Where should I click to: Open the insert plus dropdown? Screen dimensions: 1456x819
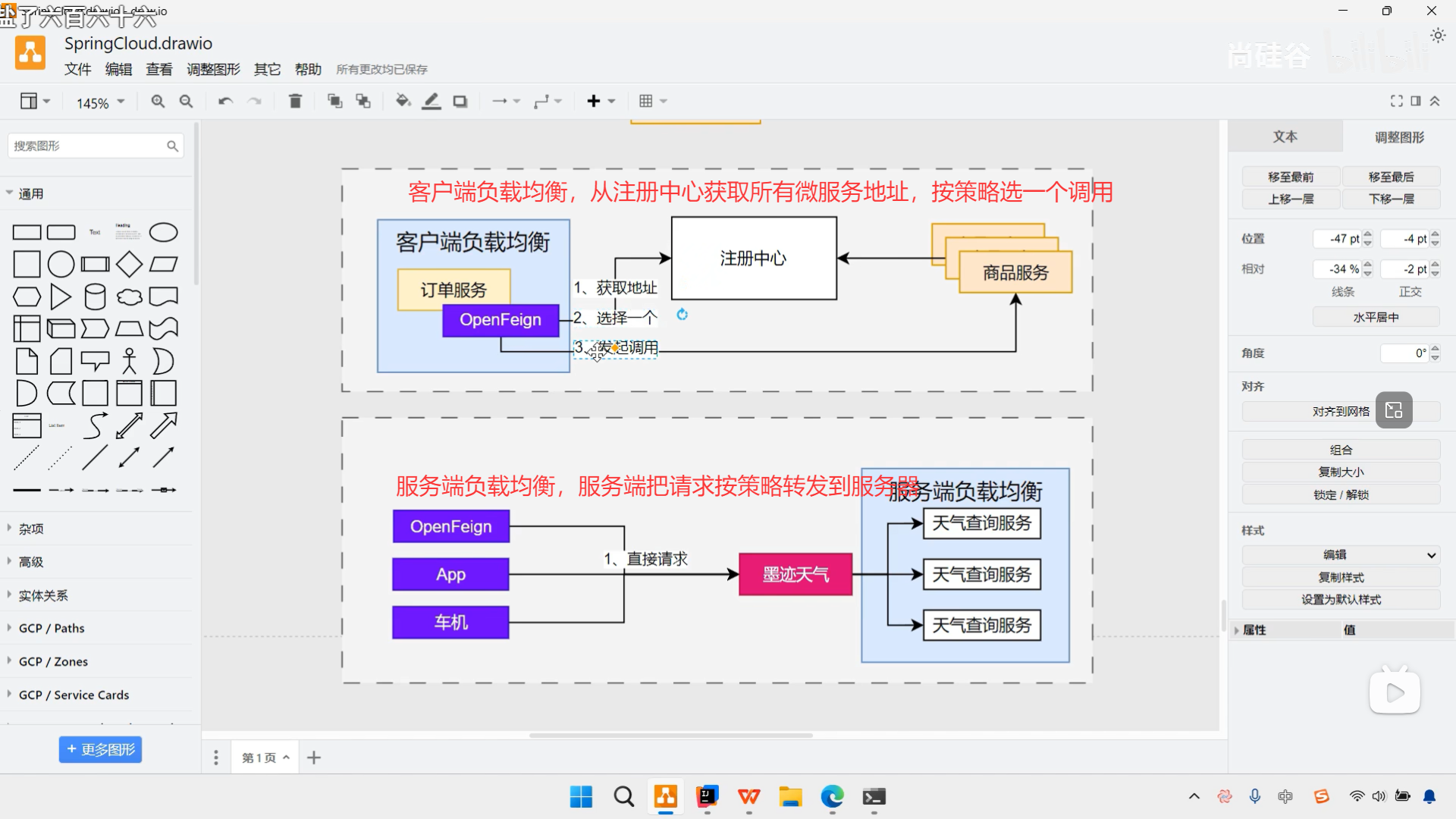click(x=601, y=101)
